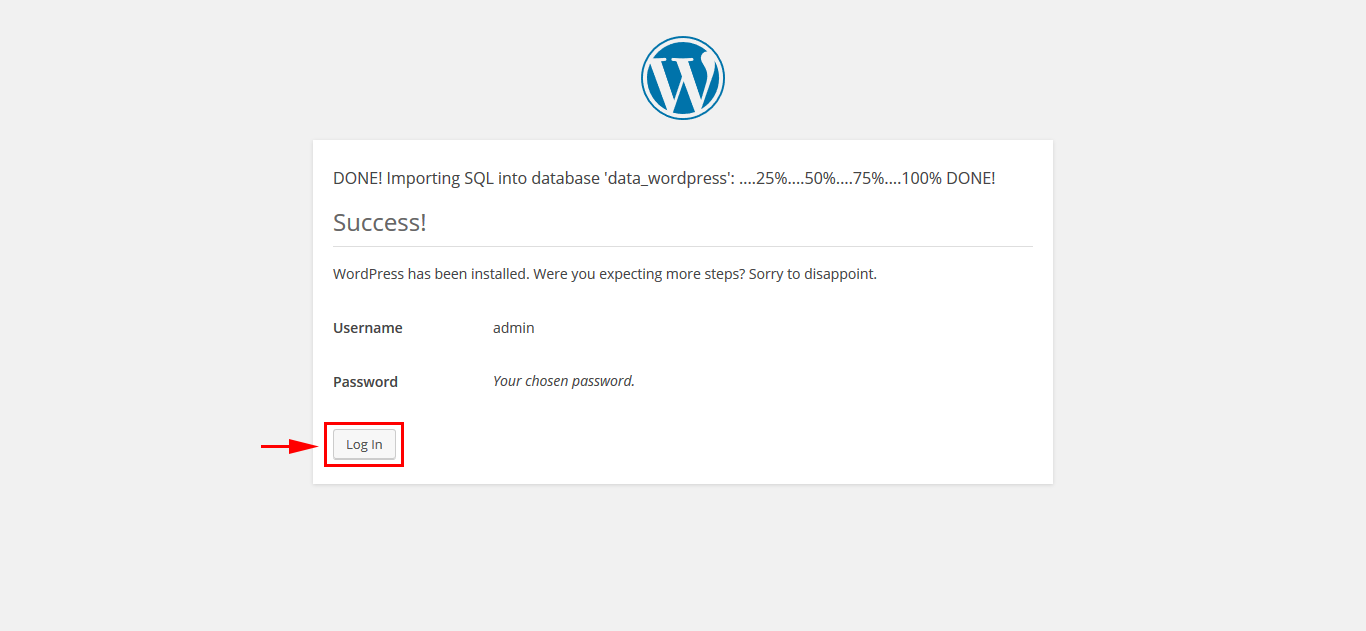Select the Success! heading
The width and height of the screenshot is (1366, 631).
point(380,222)
